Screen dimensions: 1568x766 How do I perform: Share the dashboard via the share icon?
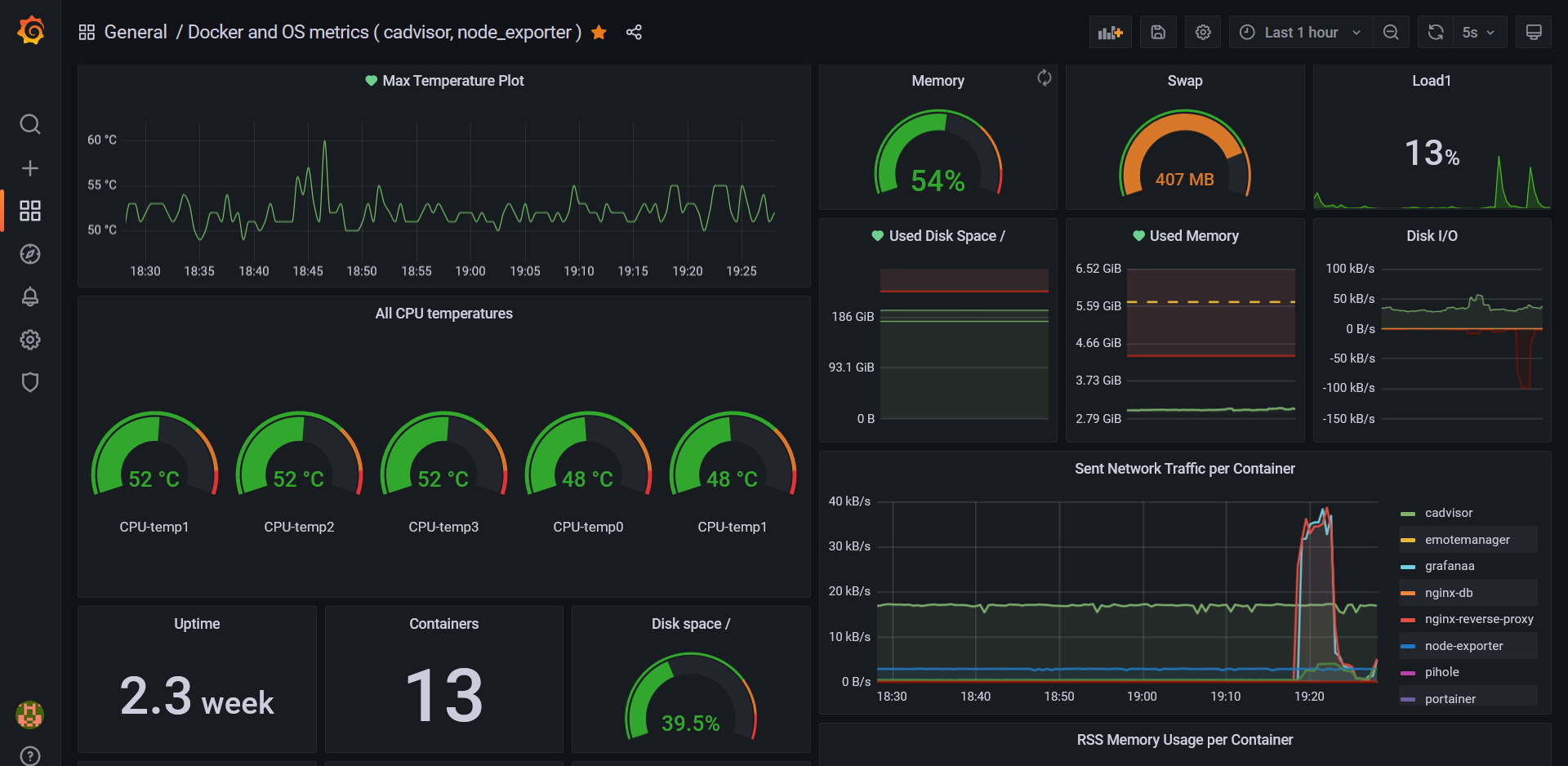[x=635, y=32]
